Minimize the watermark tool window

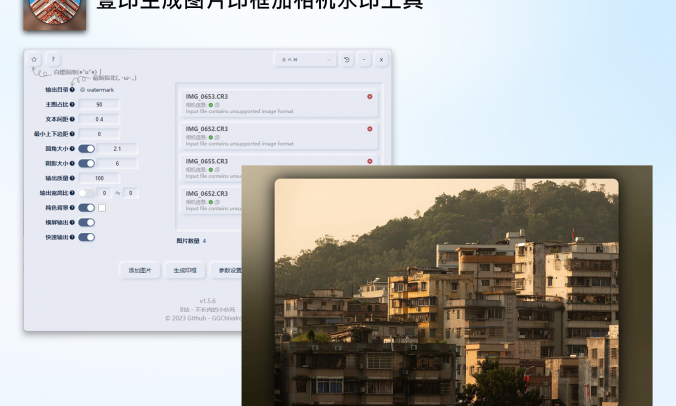[x=364, y=60]
